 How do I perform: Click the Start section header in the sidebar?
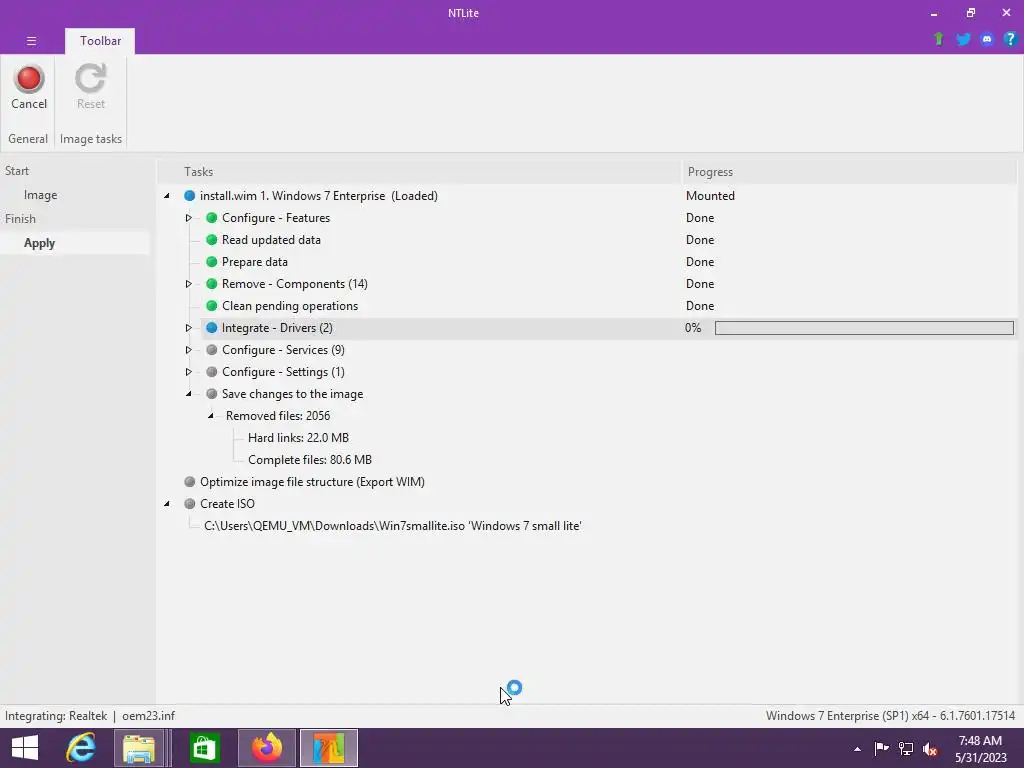(17, 170)
